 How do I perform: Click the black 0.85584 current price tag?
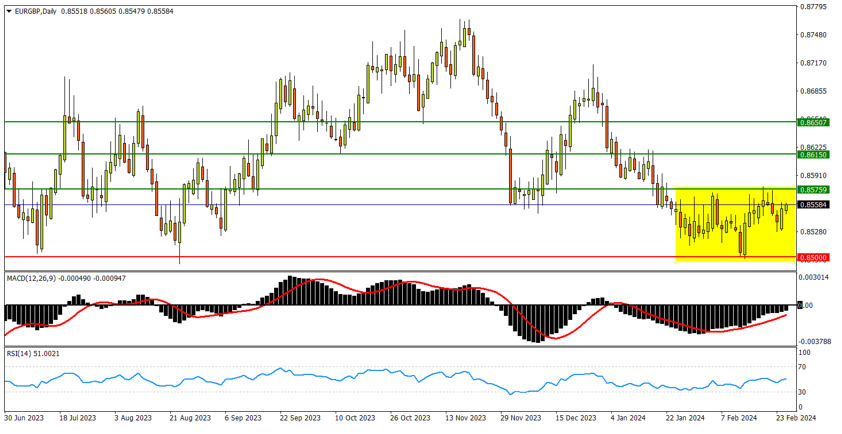[x=814, y=206]
